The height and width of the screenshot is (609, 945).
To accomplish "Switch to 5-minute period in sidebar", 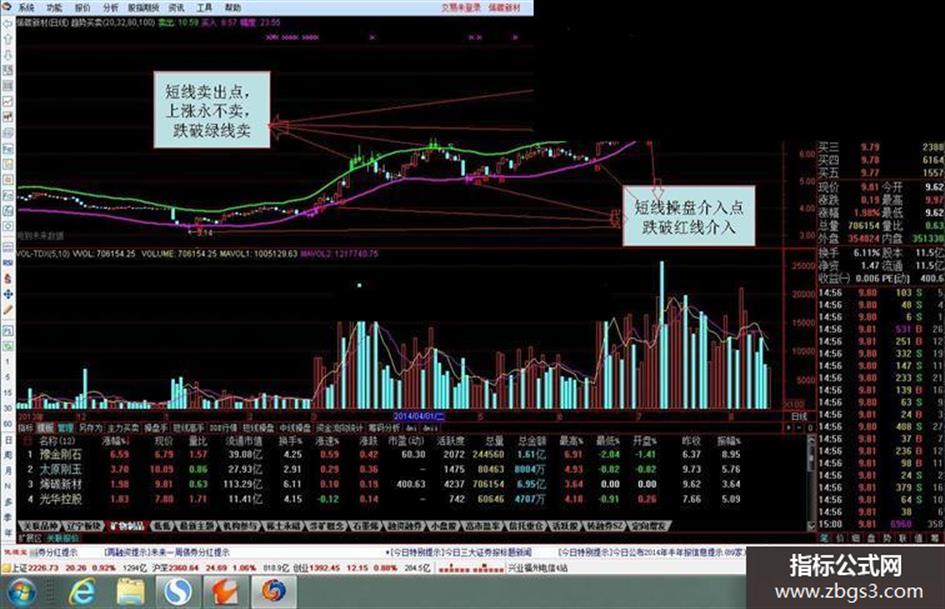I will pos(8,376).
